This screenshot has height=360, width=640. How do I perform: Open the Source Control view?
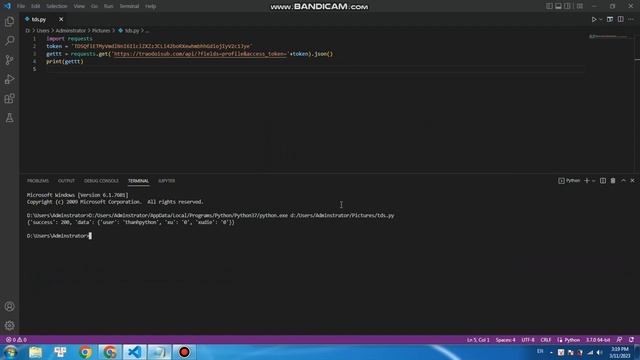9,60
